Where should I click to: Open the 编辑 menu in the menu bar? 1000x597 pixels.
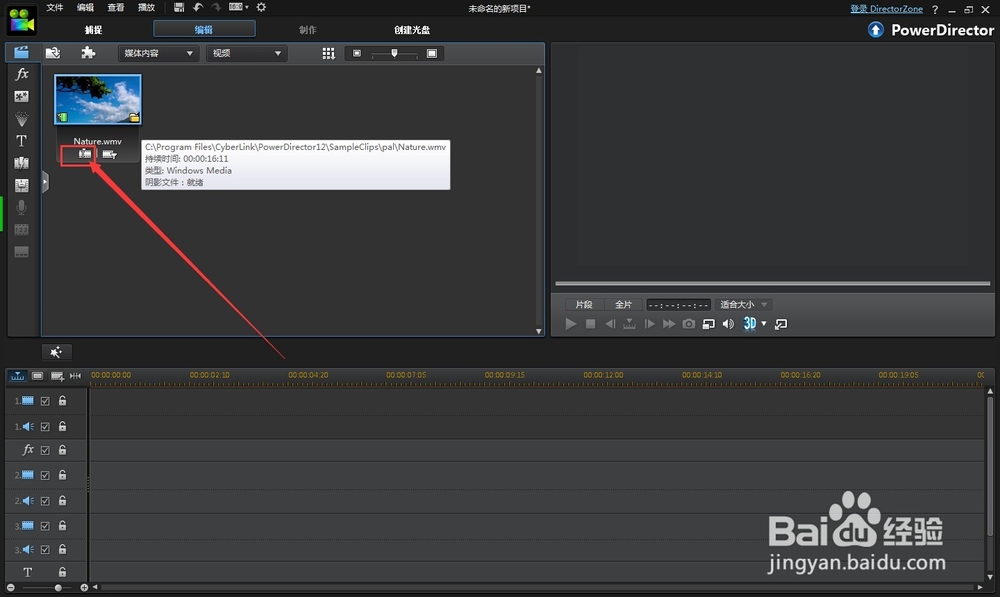click(x=85, y=8)
